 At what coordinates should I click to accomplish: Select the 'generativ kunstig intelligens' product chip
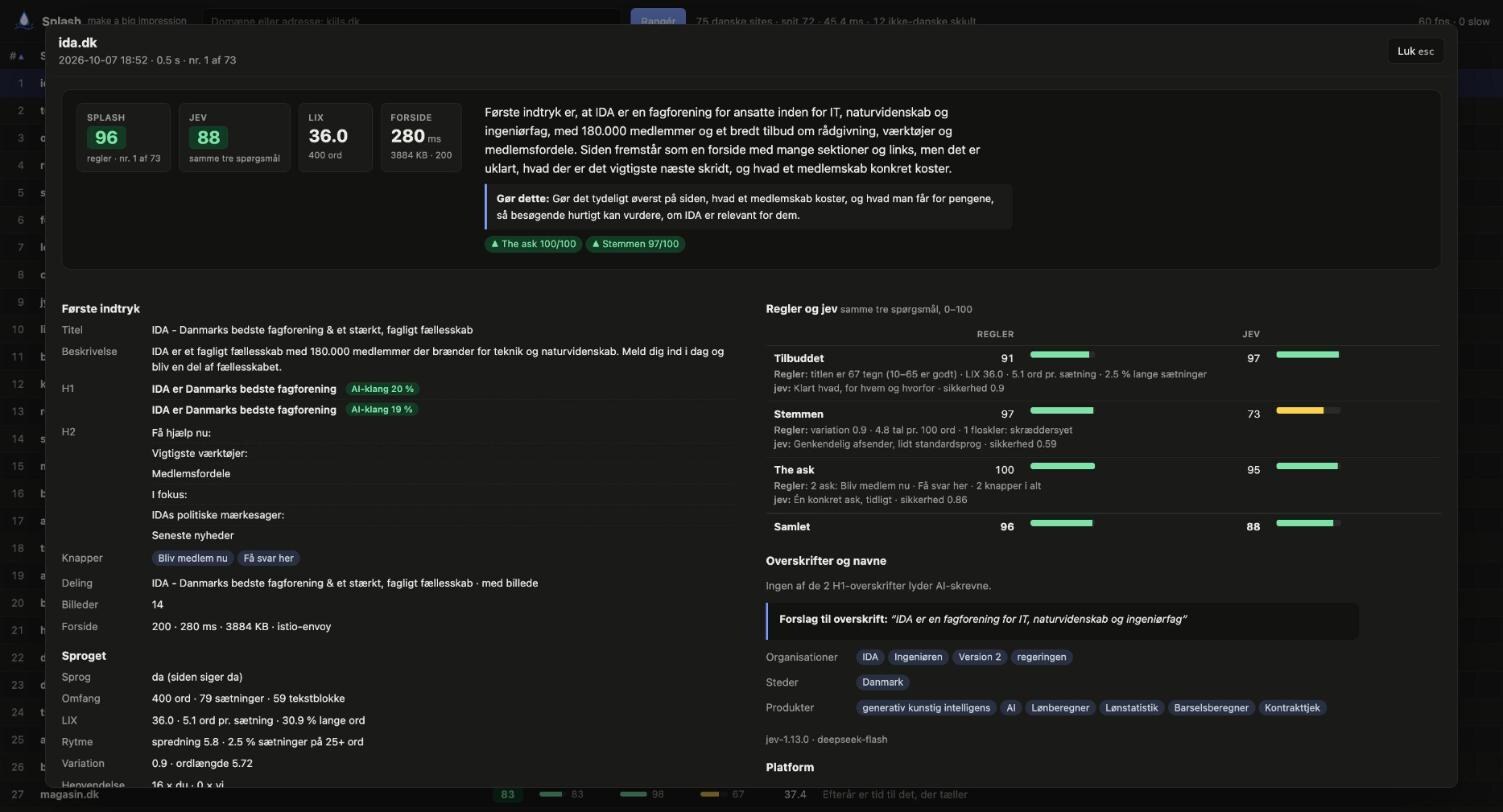[926, 708]
